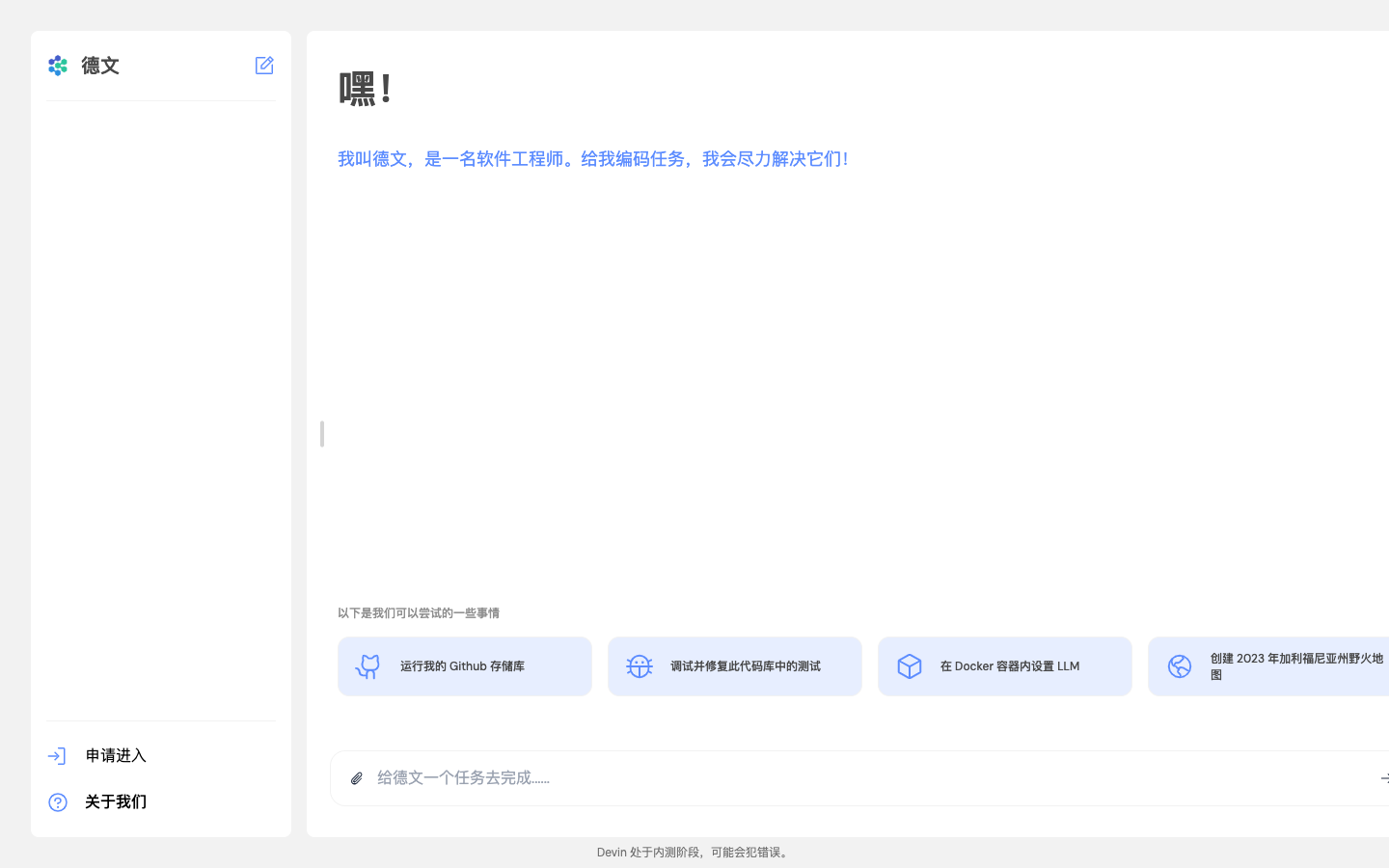Select the 在 Docker 容器内设置 LLM card
The height and width of the screenshot is (868, 1389).
[x=1004, y=665]
